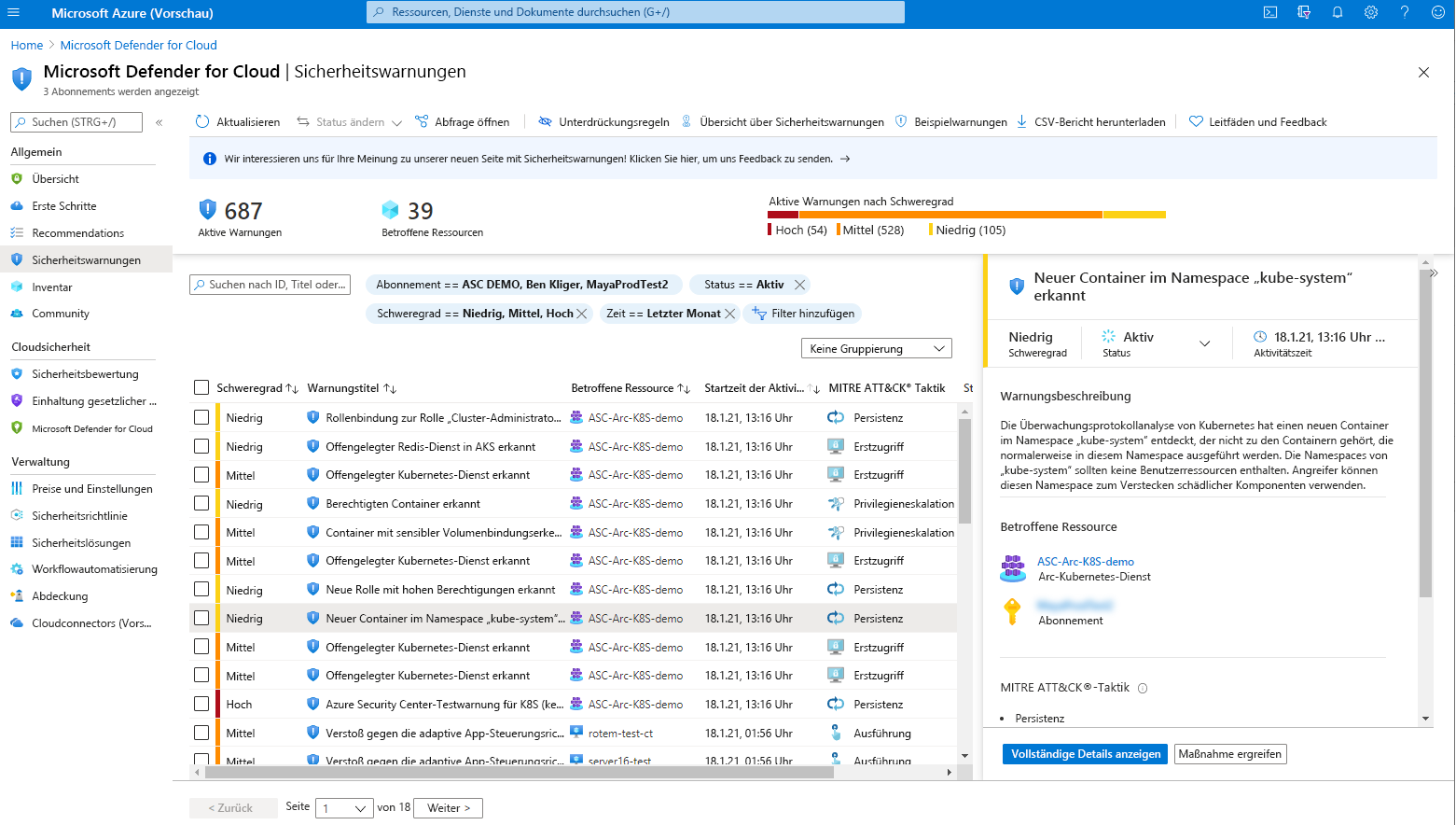Sort by Schweregrad column arrows
Viewport: 1456px width, 825px height.
(x=292, y=388)
